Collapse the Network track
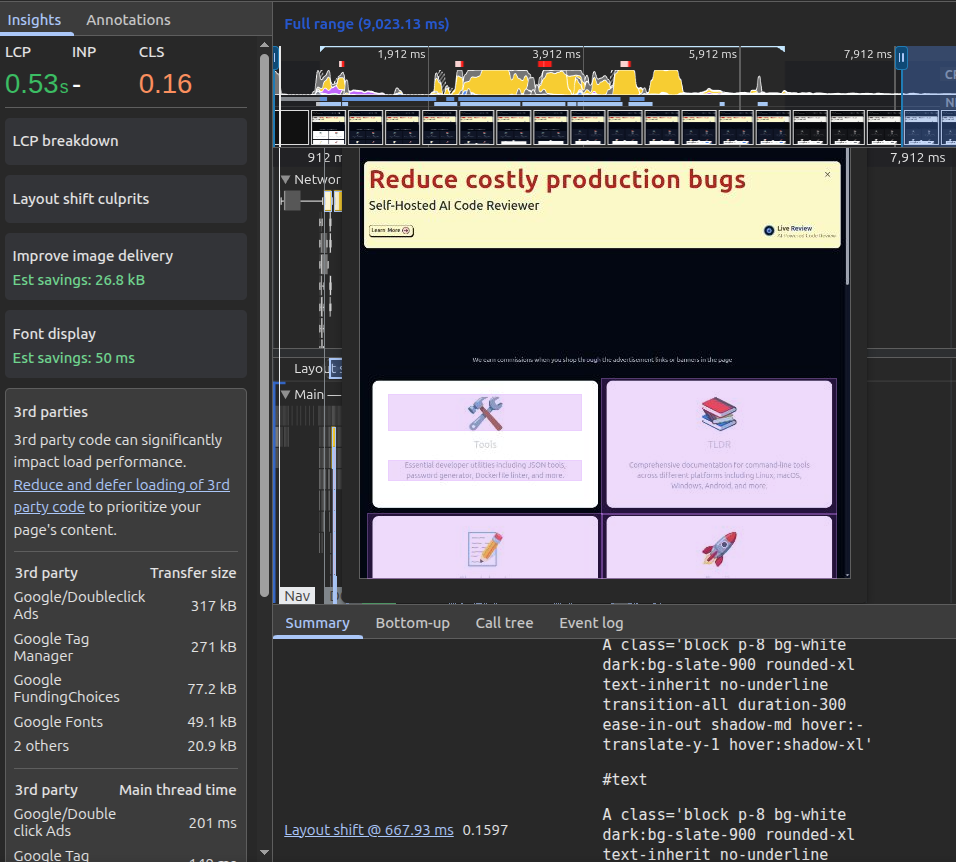 click(286, 180)
